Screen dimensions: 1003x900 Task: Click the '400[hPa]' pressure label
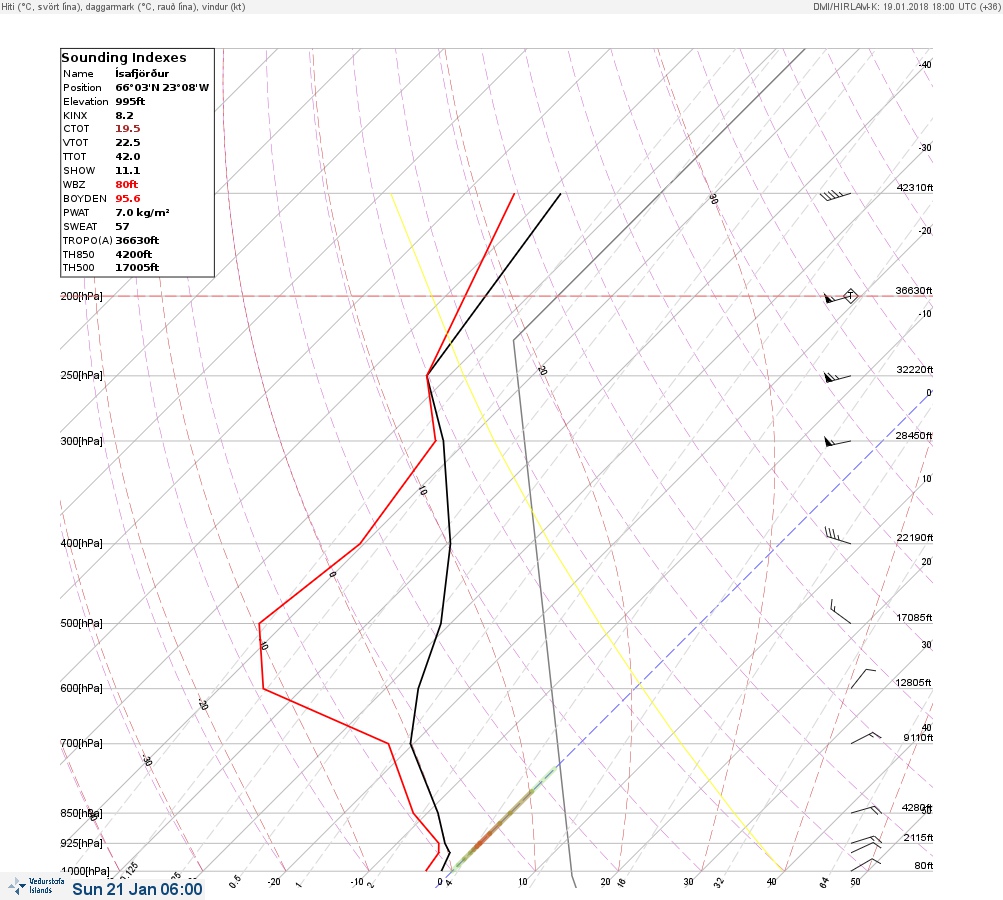[x=81, y=543]
